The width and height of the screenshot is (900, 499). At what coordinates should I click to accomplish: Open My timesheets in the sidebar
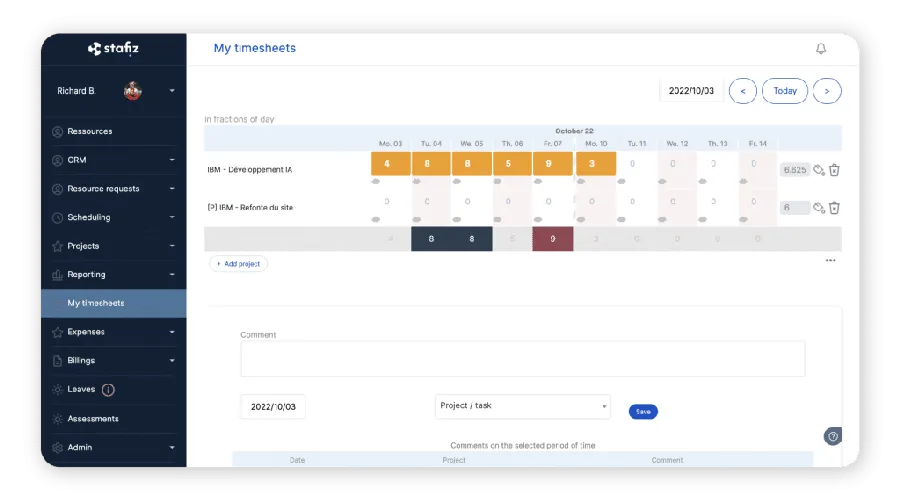coord(96,303)
